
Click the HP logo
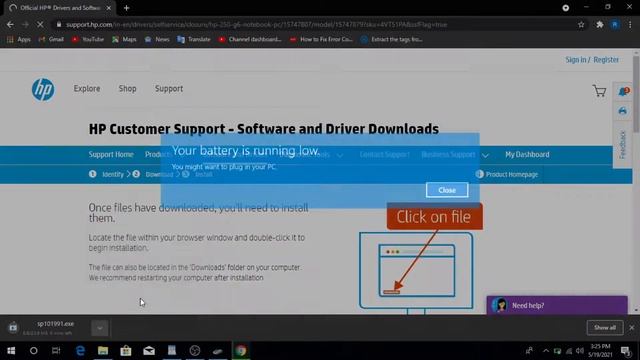click(x=43, y=90)
